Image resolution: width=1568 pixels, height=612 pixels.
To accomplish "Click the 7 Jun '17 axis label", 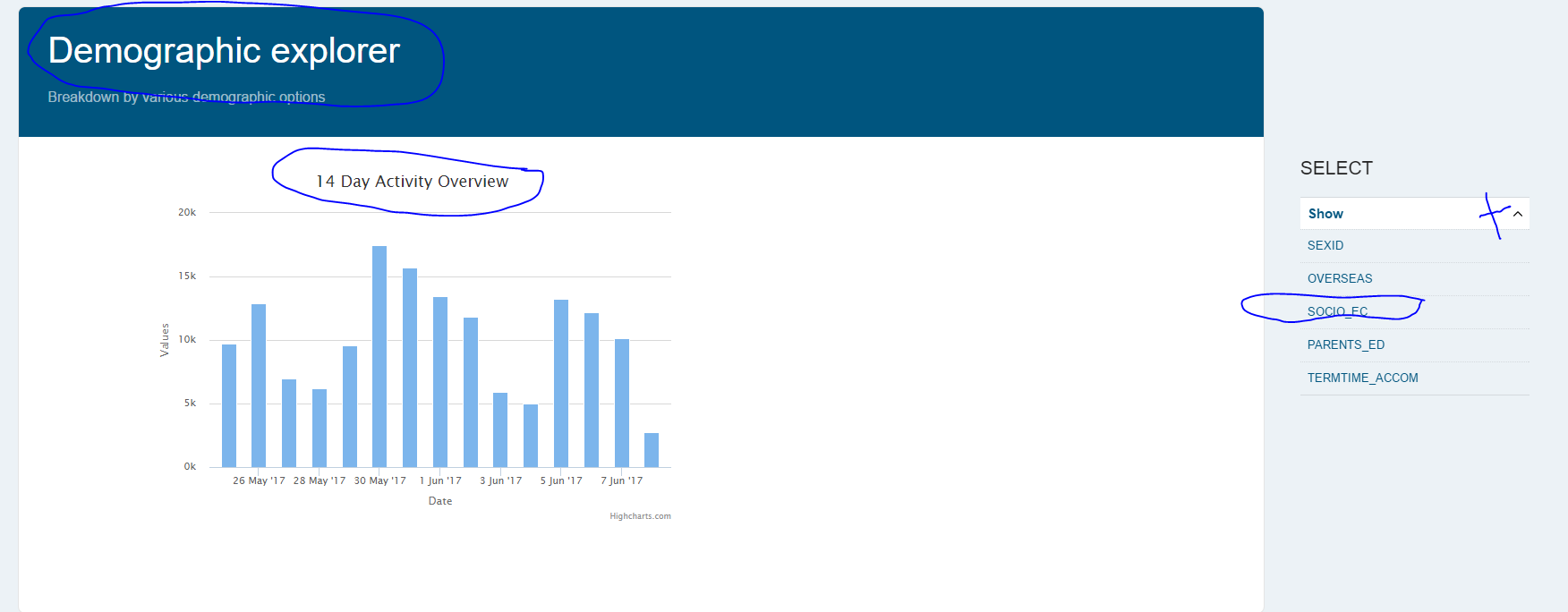I will click(622, 480).
